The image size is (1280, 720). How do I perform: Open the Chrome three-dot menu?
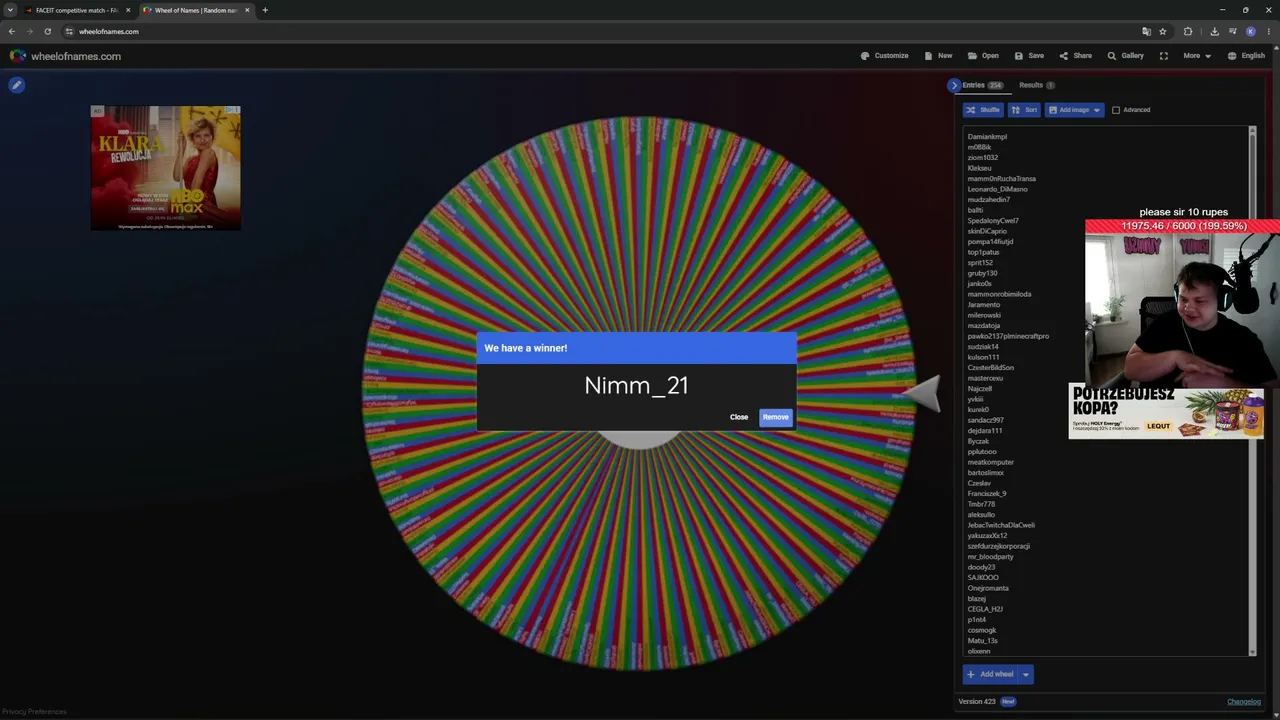click(x=1268, y=31)
